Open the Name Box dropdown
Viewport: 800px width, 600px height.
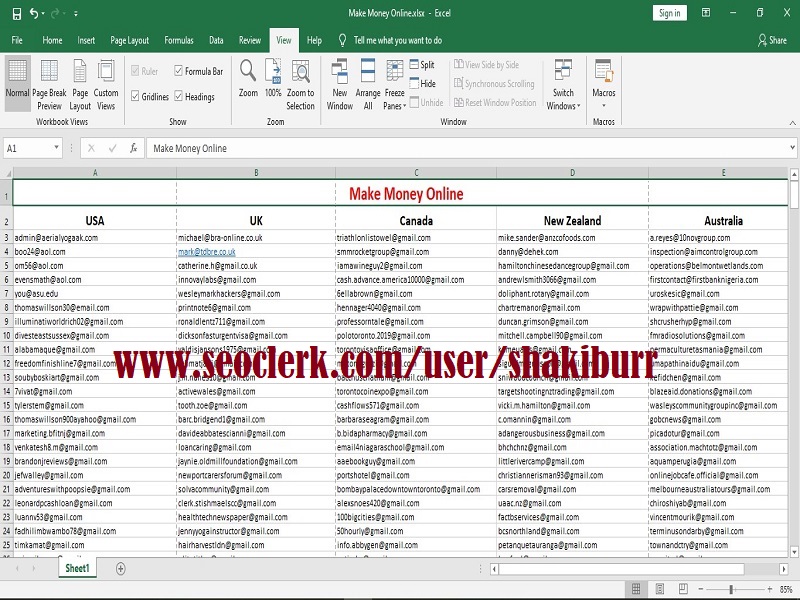[56, 148]
